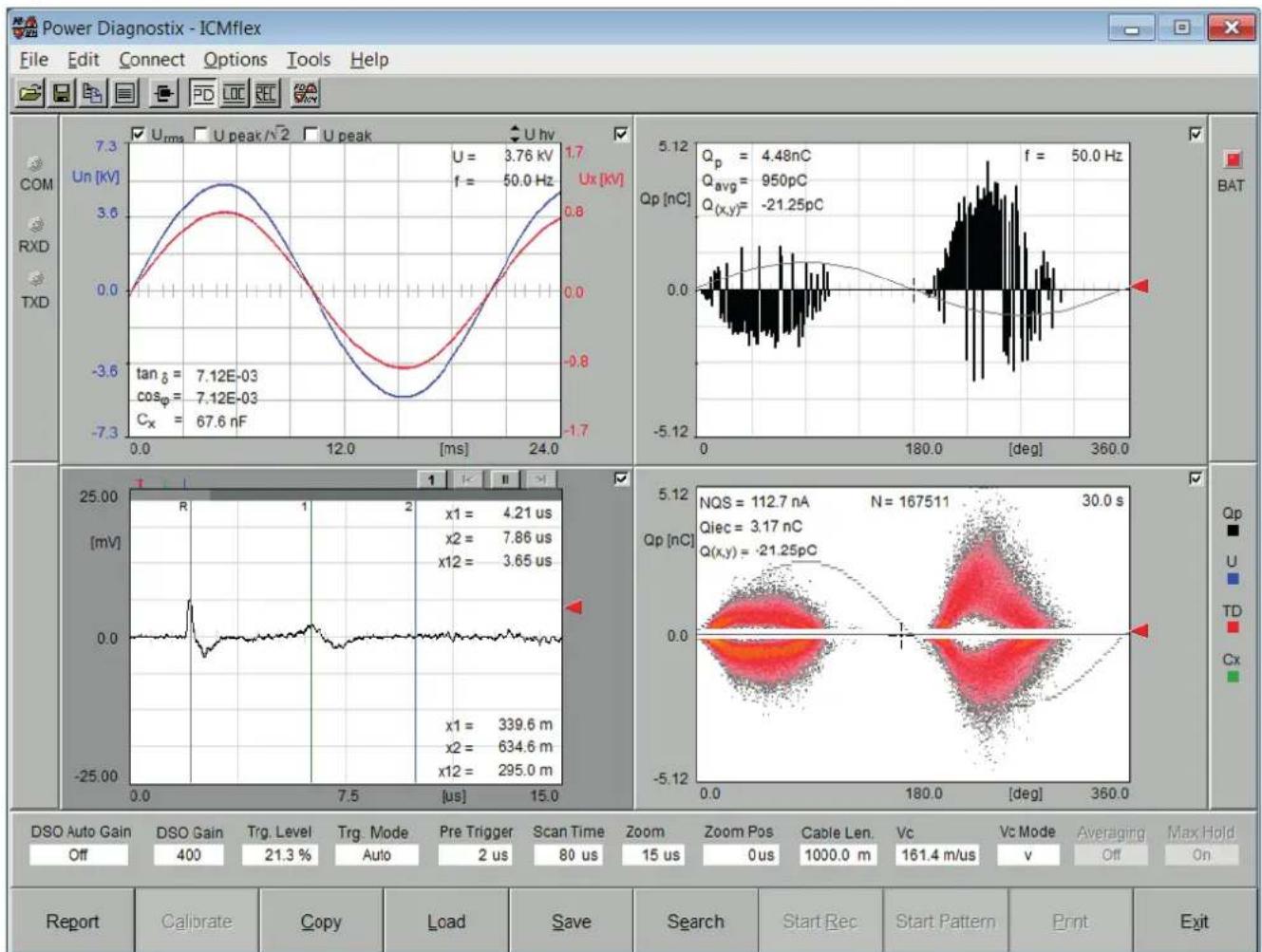Click the bottom Save button

(x=571, y=922)
